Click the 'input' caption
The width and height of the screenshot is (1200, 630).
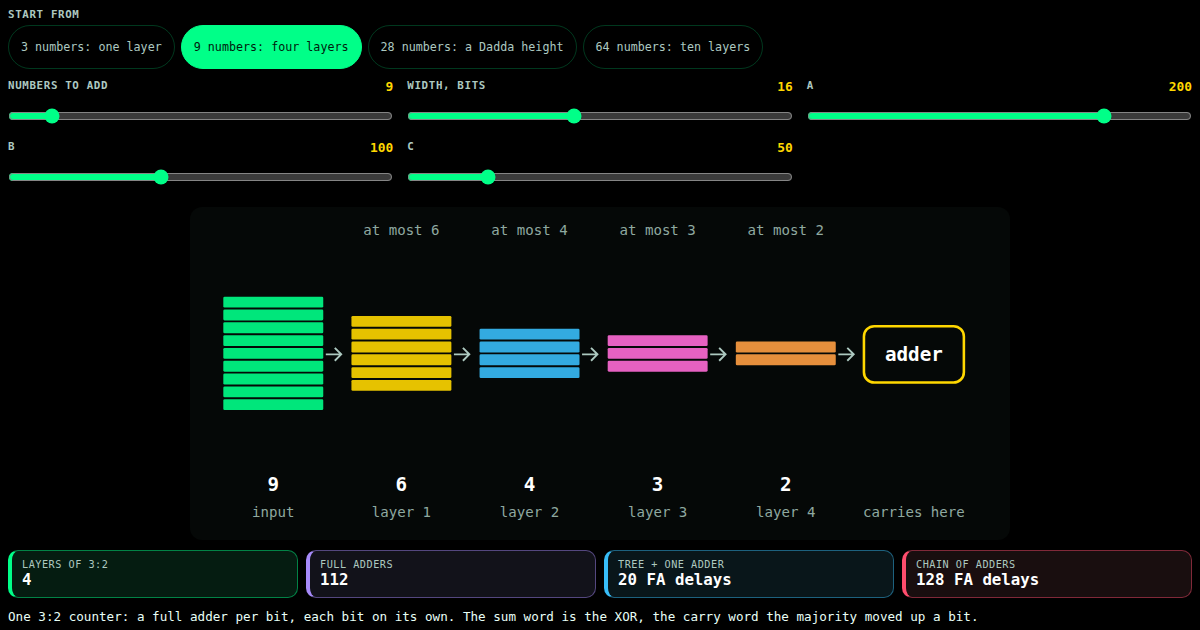(273, 512)
